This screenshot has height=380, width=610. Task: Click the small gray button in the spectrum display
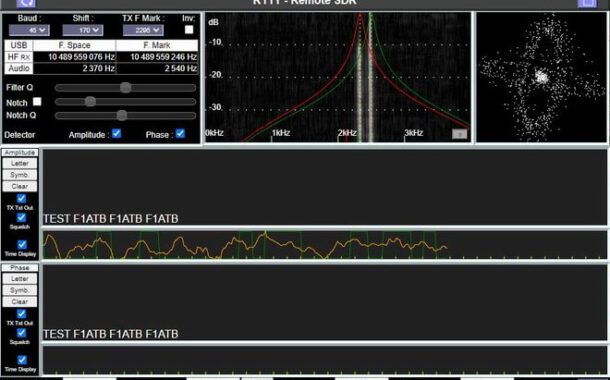tap(459, 134)
